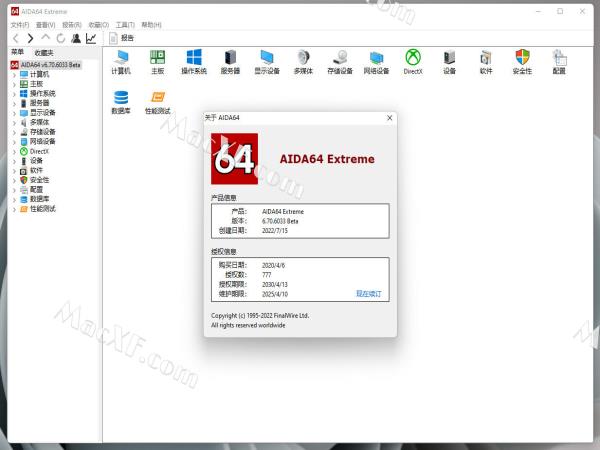Expand the 显示设备 tree node
This screenshot has height=450, width=600.
(x=15, y=113)
